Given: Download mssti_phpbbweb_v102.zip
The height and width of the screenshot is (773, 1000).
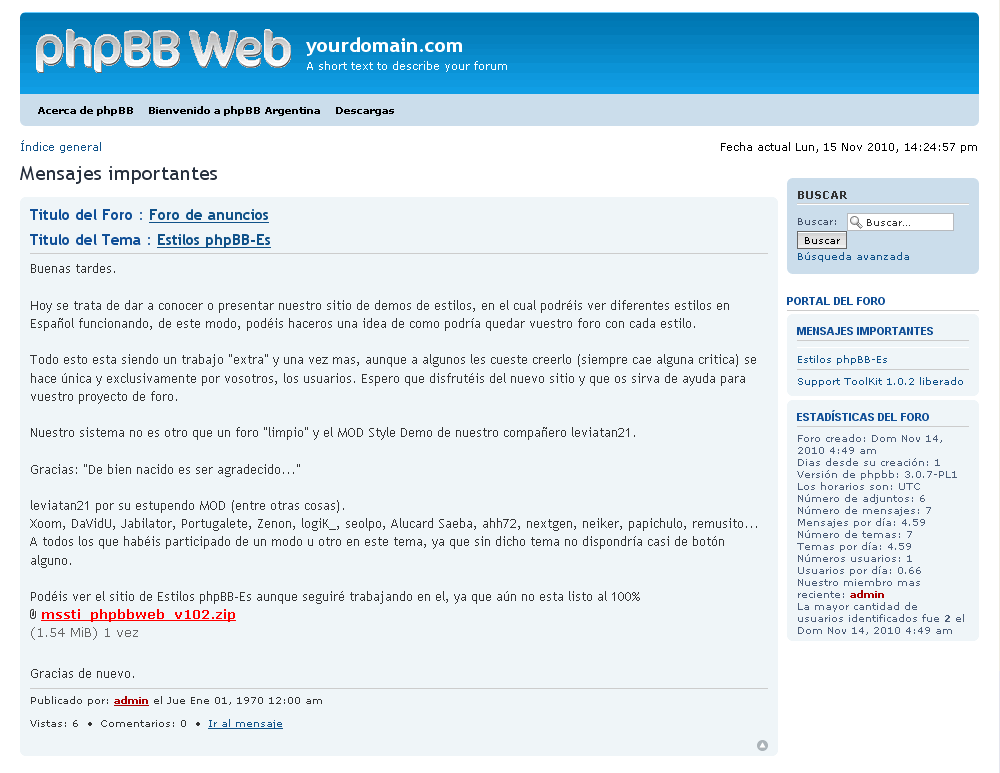Looking at the screenshot, I should click(x=139, y=615).
